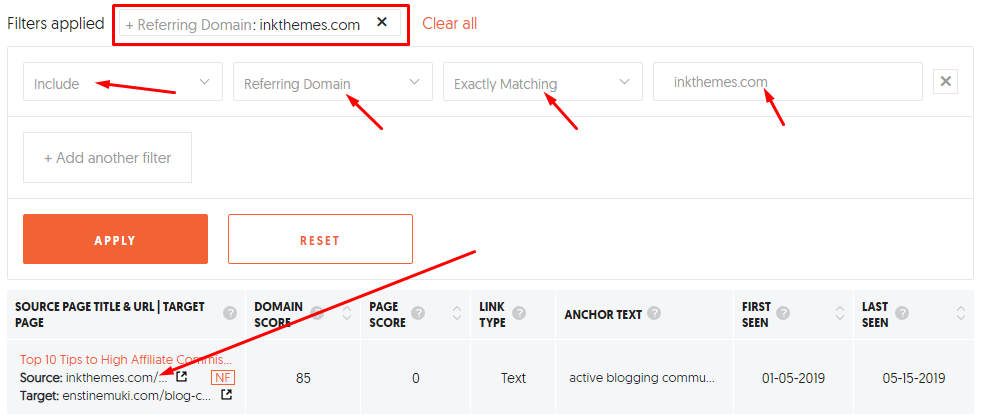
Task: Click the Link Type help icon
Action: [x=519, y=313]
